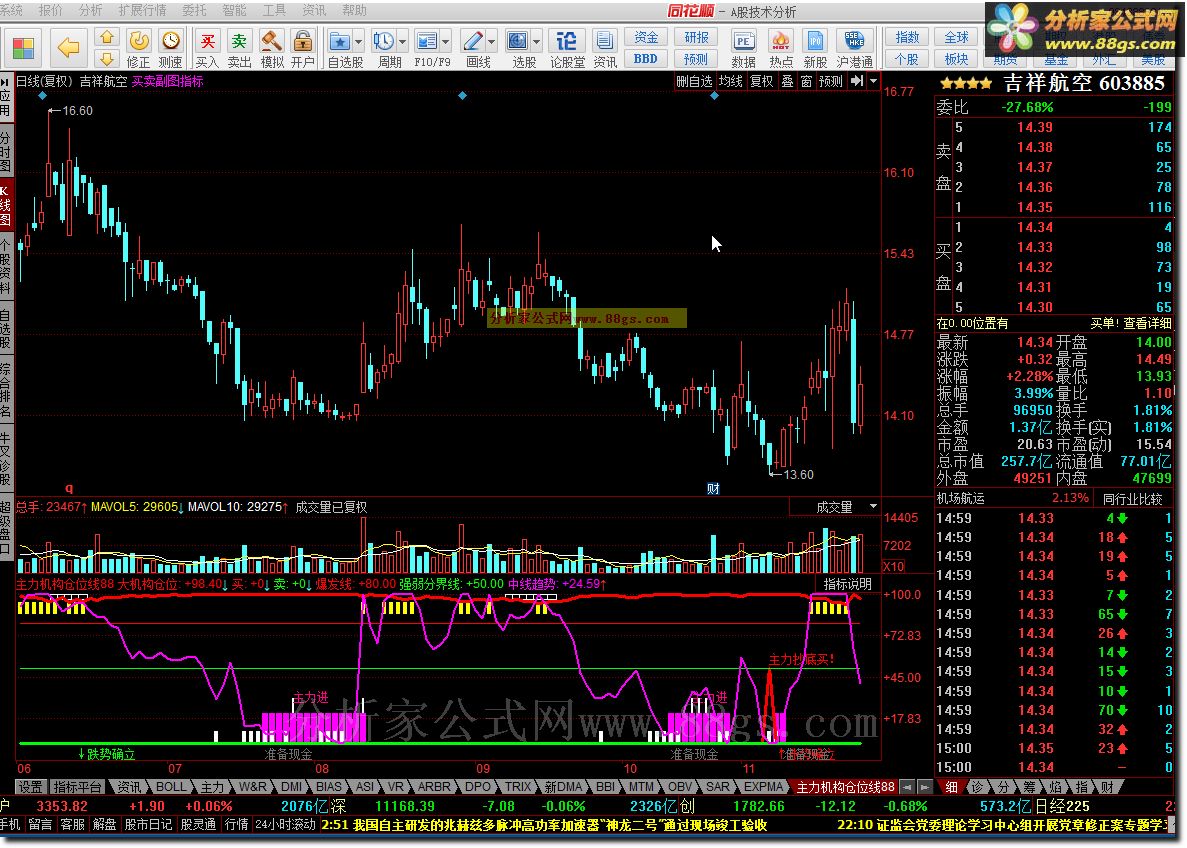
Task: Open 牛叉诊股 in left sidebar
Action: [x=6, y=460]
